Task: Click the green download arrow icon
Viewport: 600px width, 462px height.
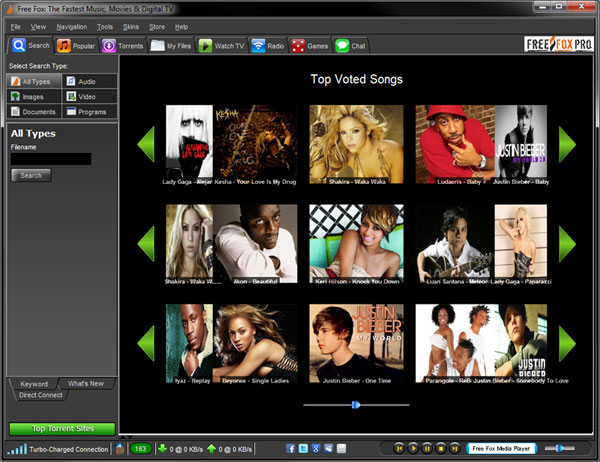Action: point(162,449)
